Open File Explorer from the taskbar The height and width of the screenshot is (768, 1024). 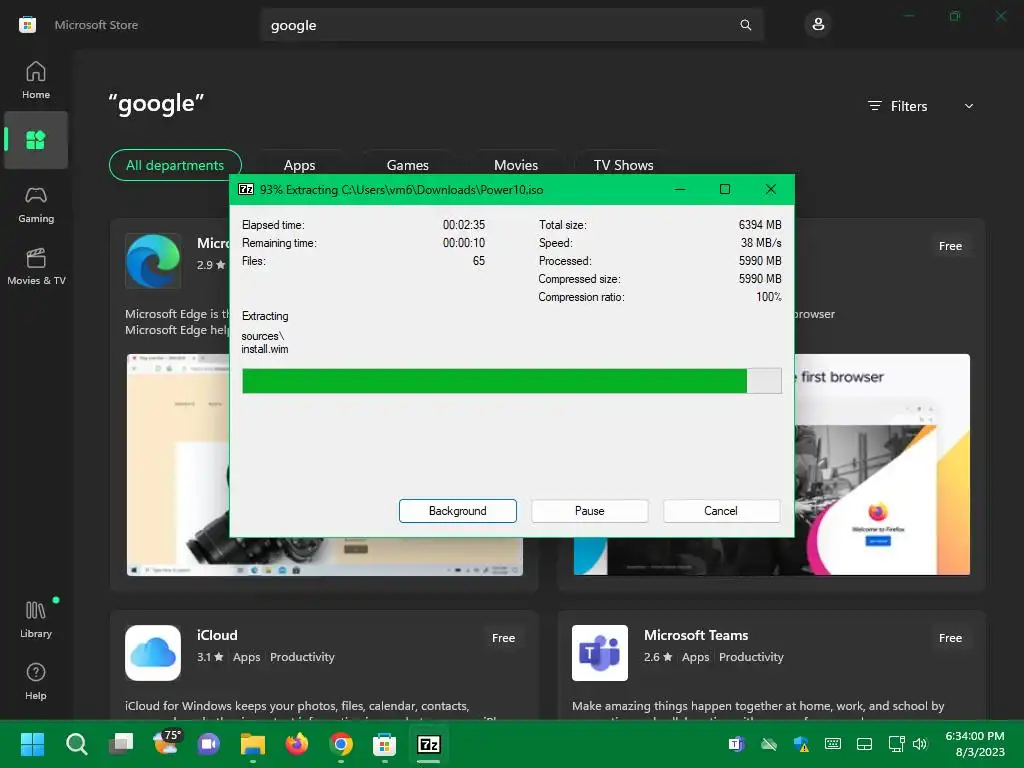point(253,744)
